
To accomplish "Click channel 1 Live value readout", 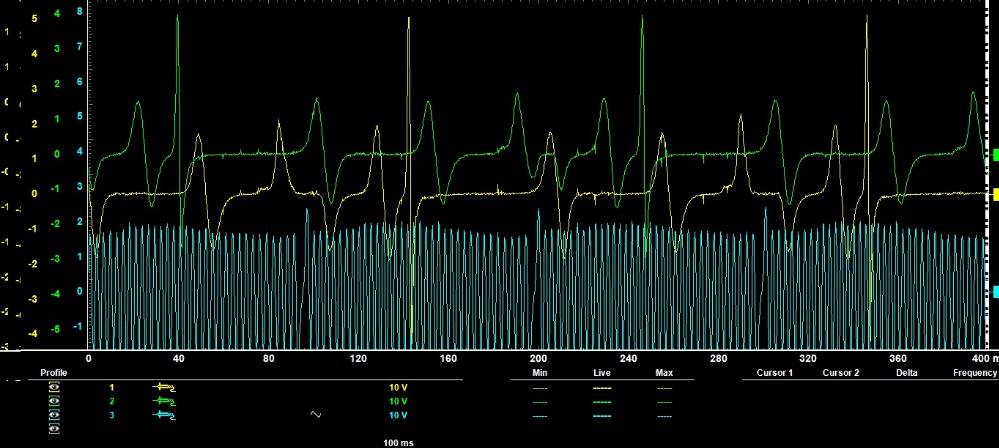I will point(601,385).
